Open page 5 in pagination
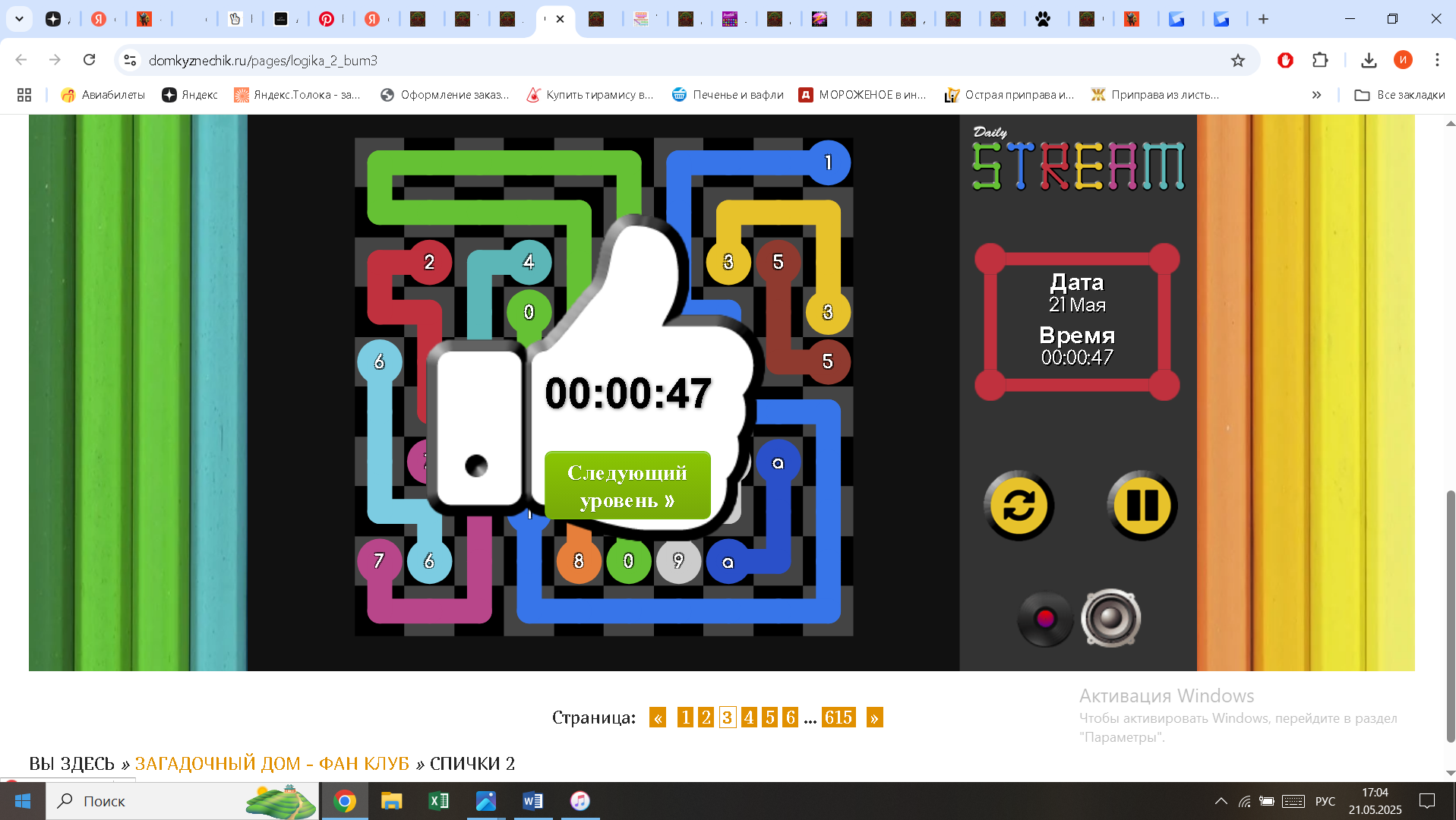 770,717
